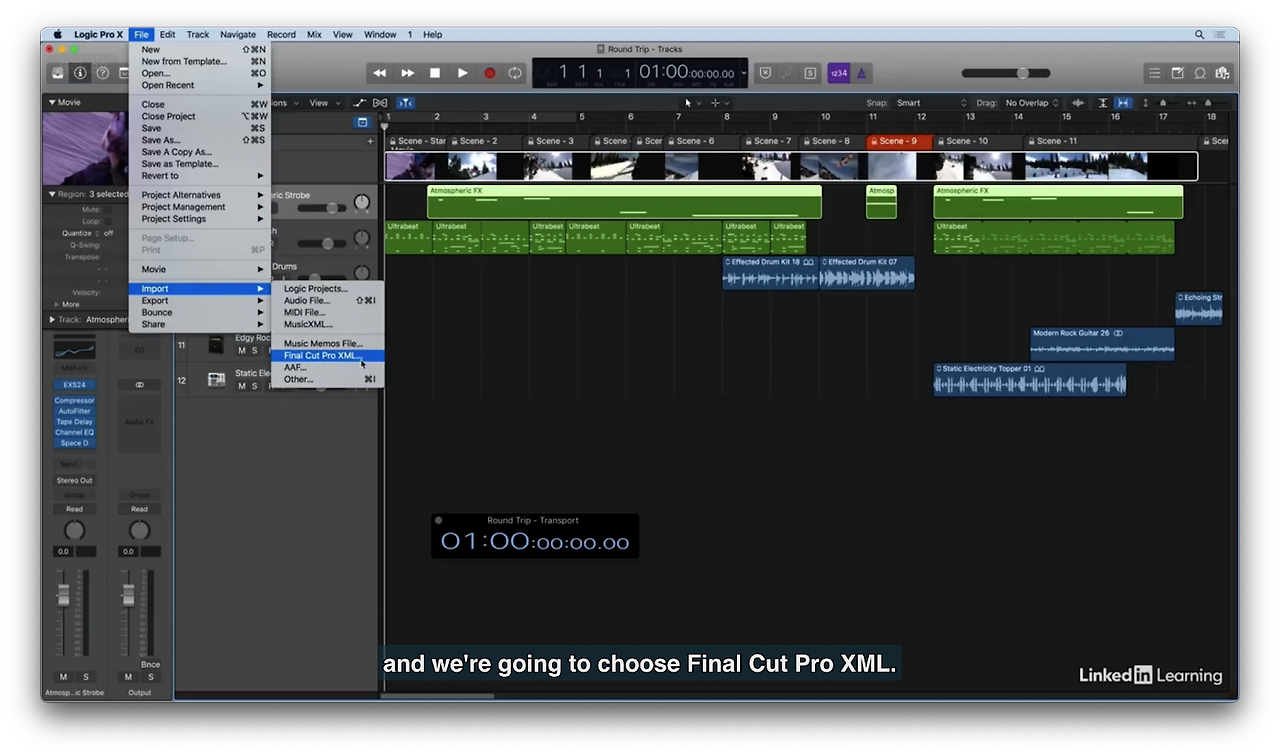This screenshot has width=1280, height=756.
Task: Open the List Editors button
Action: (x=1155, y=73)
